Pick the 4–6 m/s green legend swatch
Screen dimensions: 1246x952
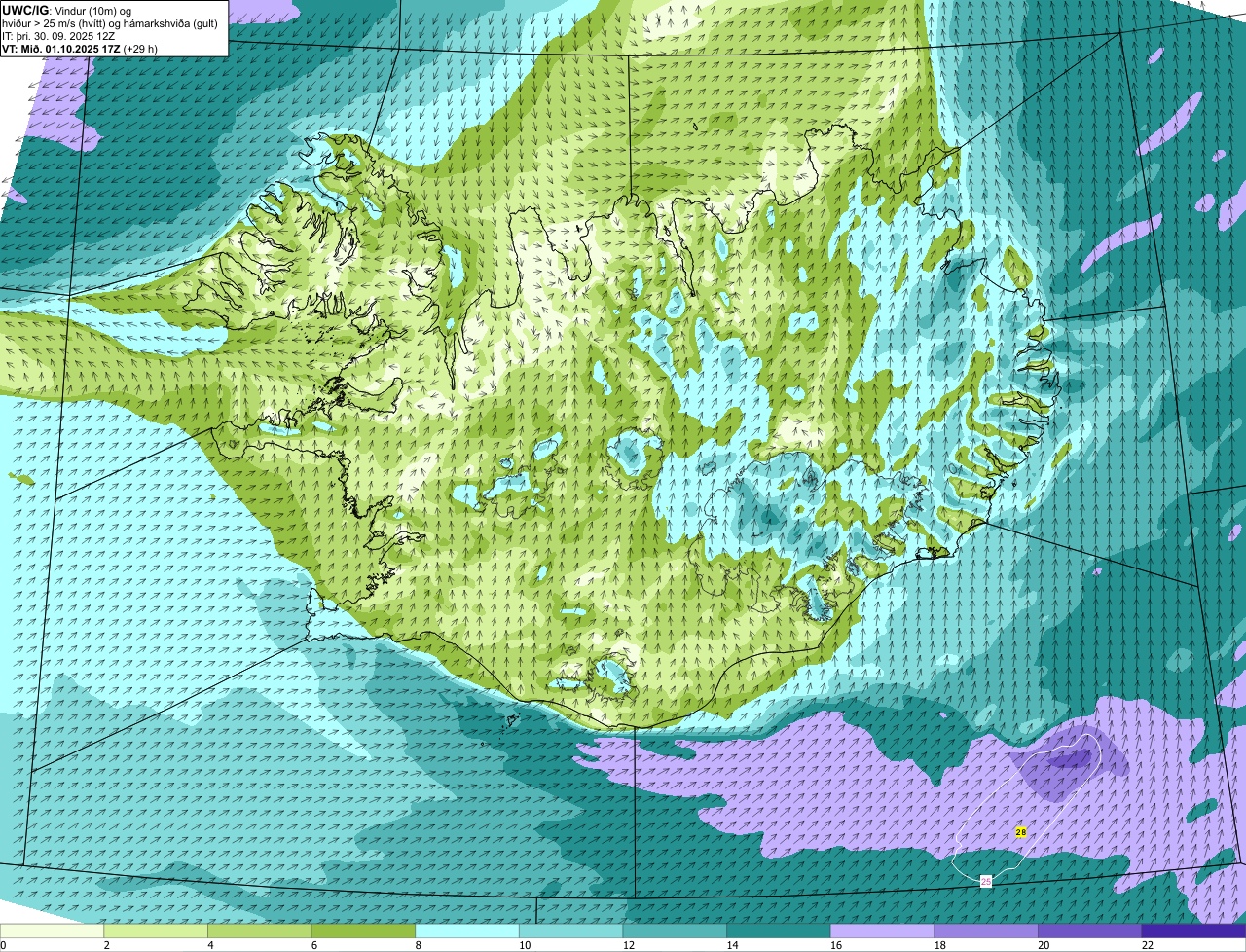pyautogui.click(x=261, y=931)
